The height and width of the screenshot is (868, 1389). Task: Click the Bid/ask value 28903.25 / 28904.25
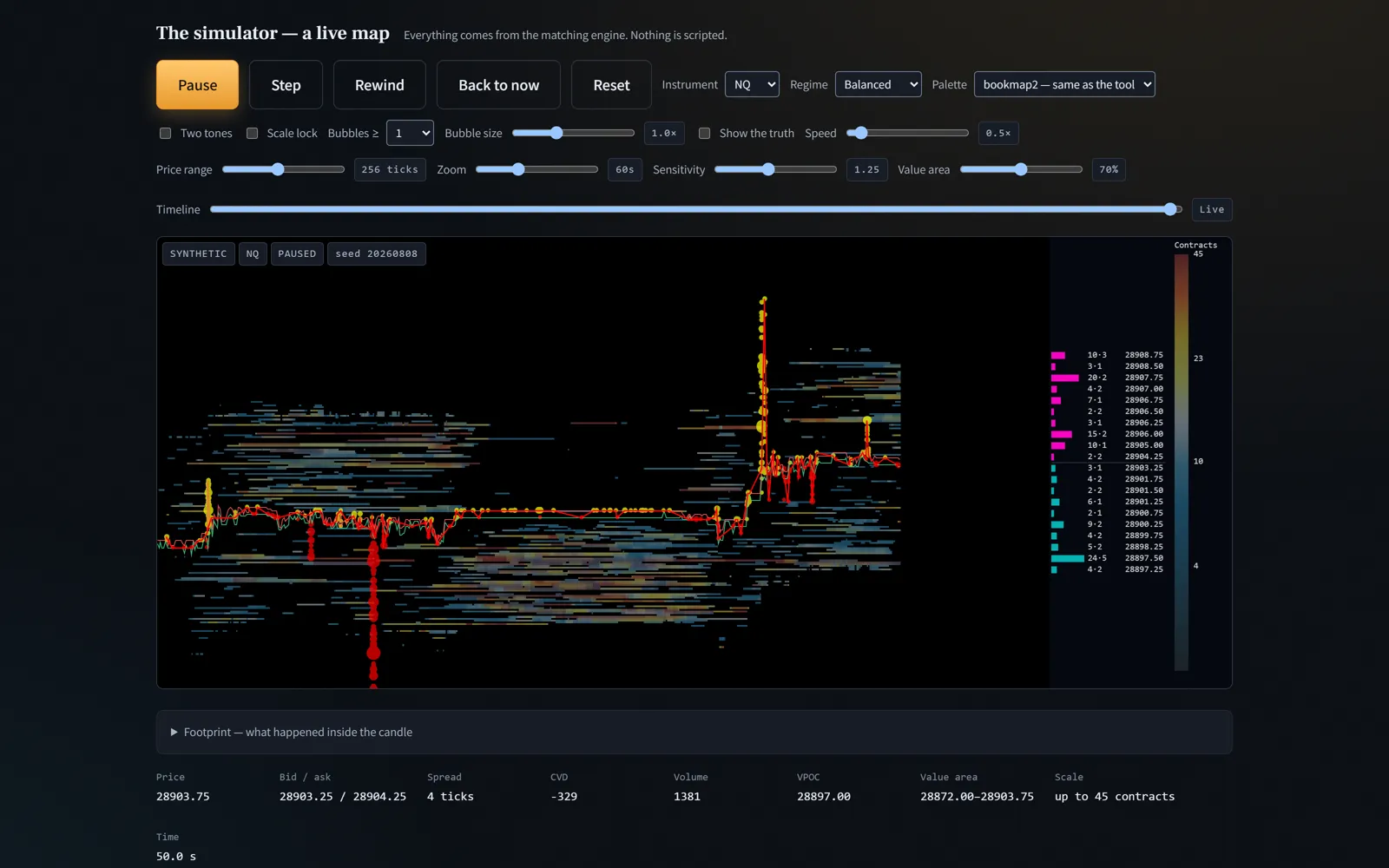tap(343, 796)
